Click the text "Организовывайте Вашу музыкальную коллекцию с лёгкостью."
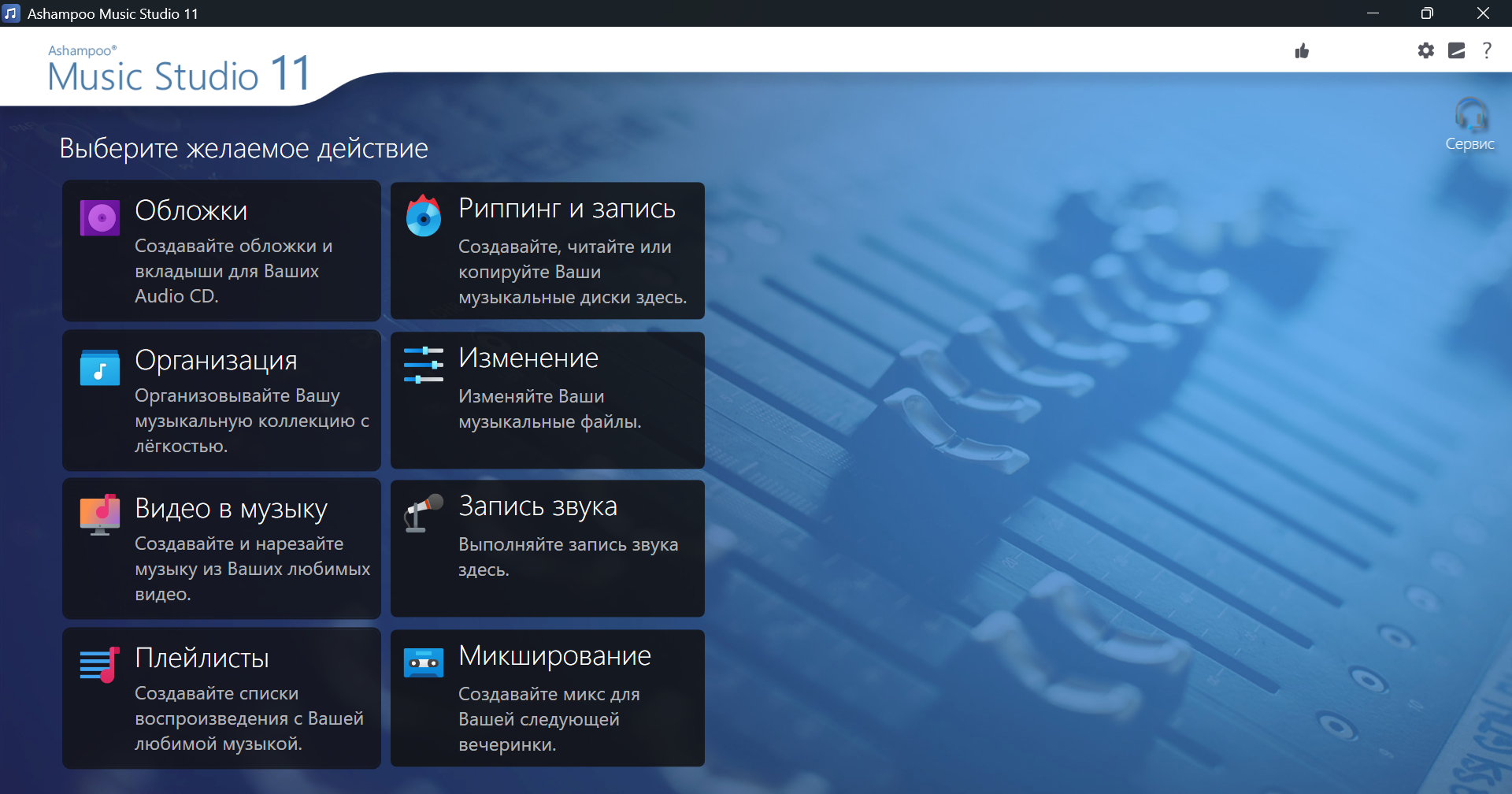1512x794 pixels. 252,421
